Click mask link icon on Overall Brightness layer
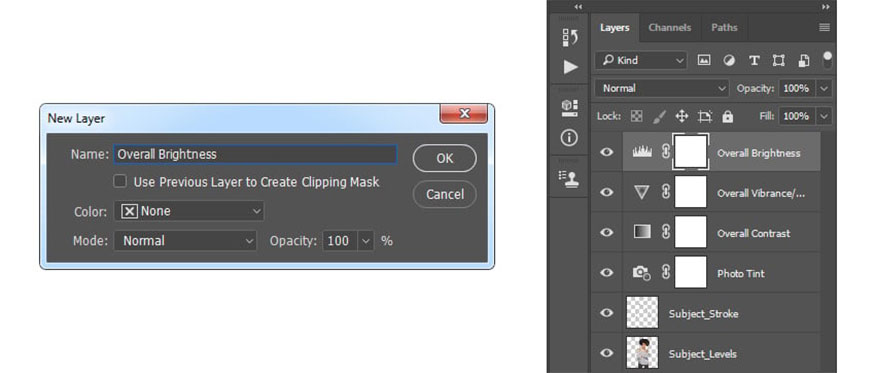This screenshot has width=875, height=373. (x=665, y=151)
